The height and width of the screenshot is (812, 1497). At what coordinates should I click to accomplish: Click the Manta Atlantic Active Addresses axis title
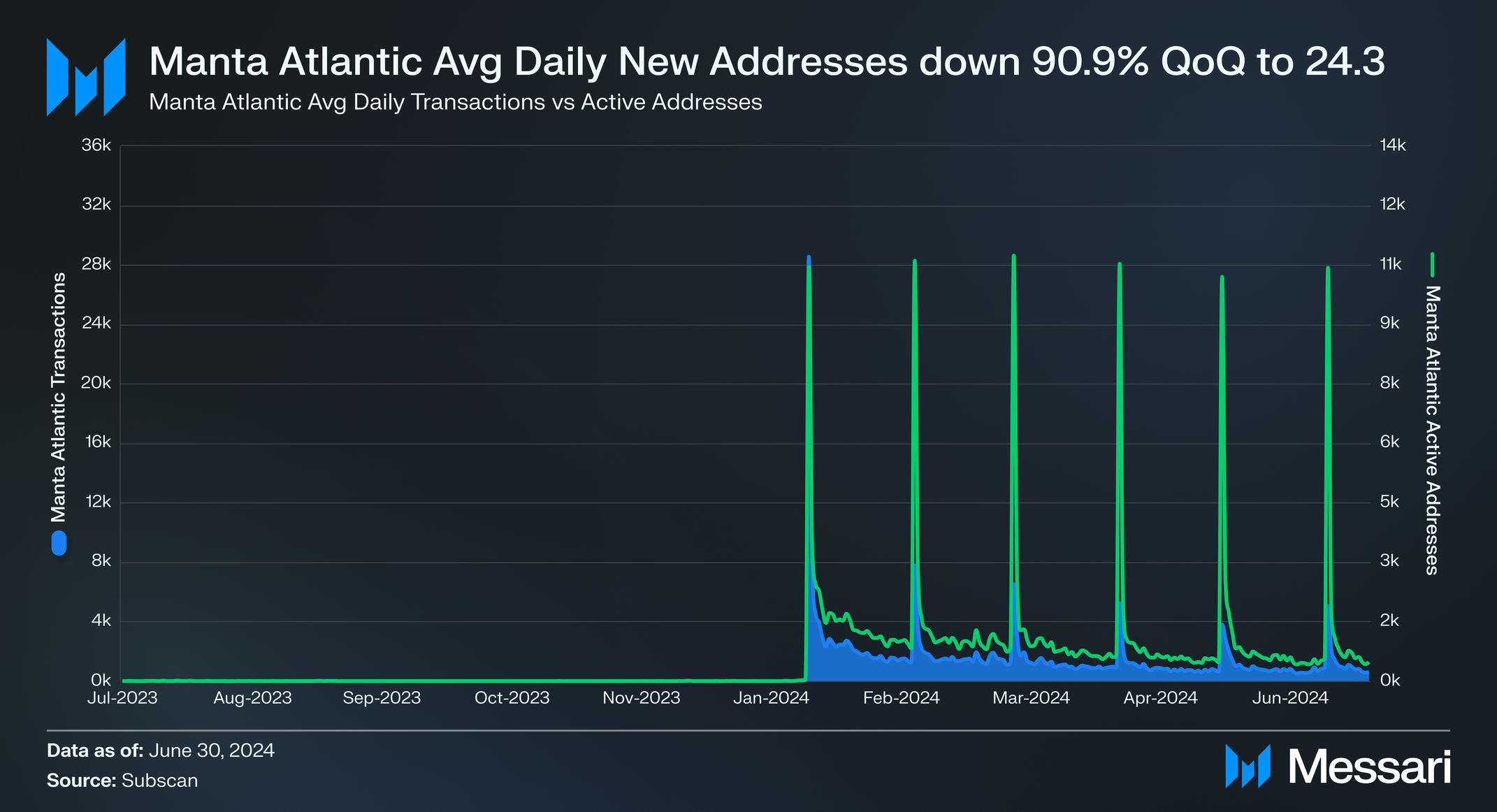(x=1432, y=430)
